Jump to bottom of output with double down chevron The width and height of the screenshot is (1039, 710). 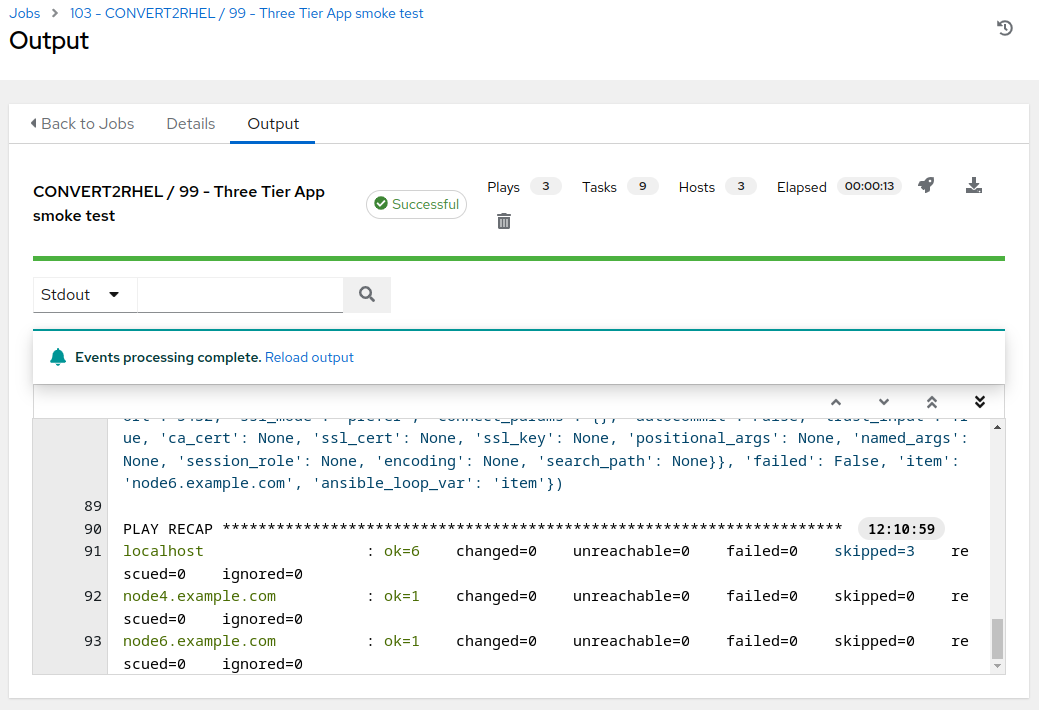click(980, 402)
